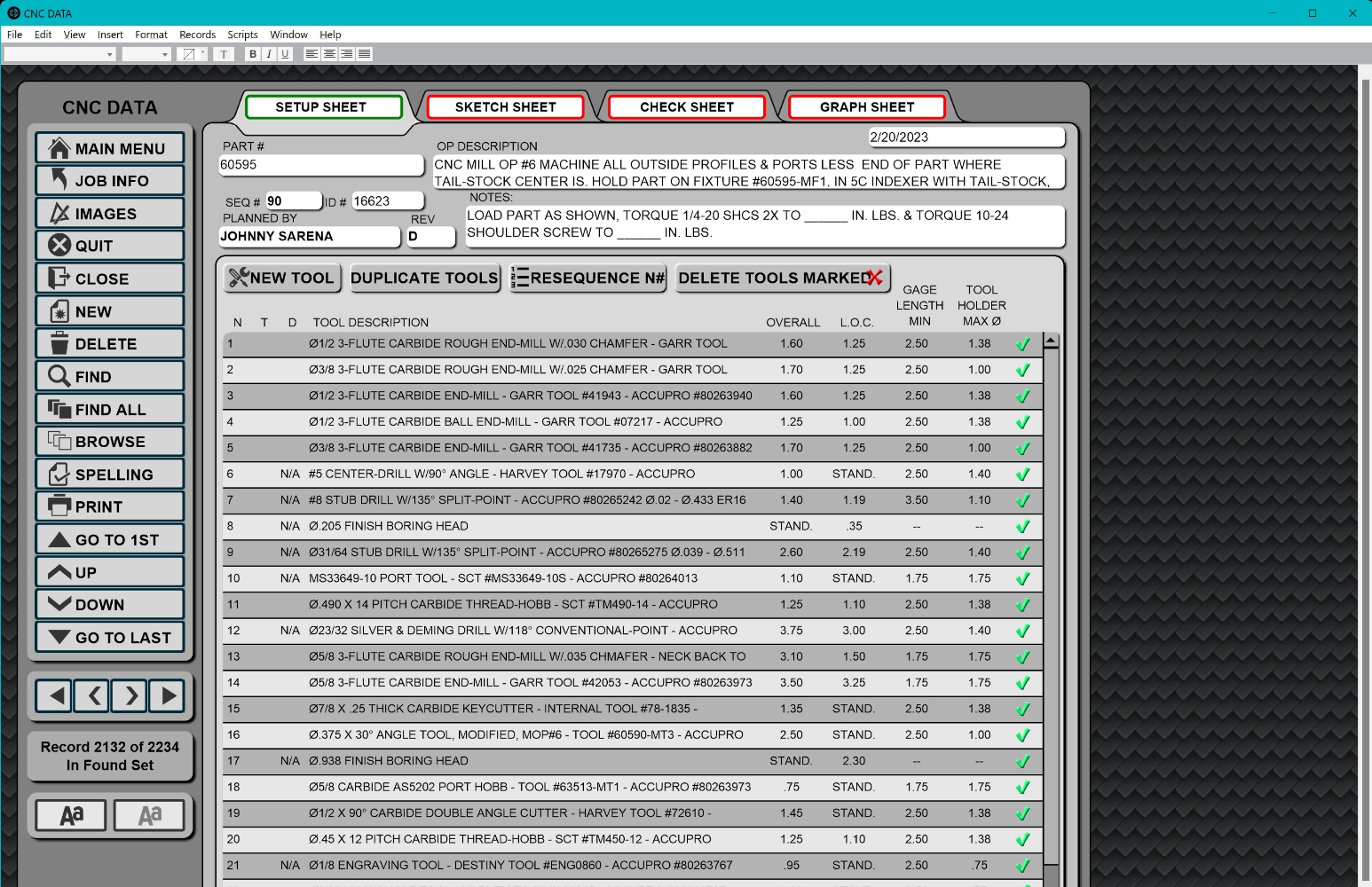
Task: Click the Print sidebar button
Action: 110,506
